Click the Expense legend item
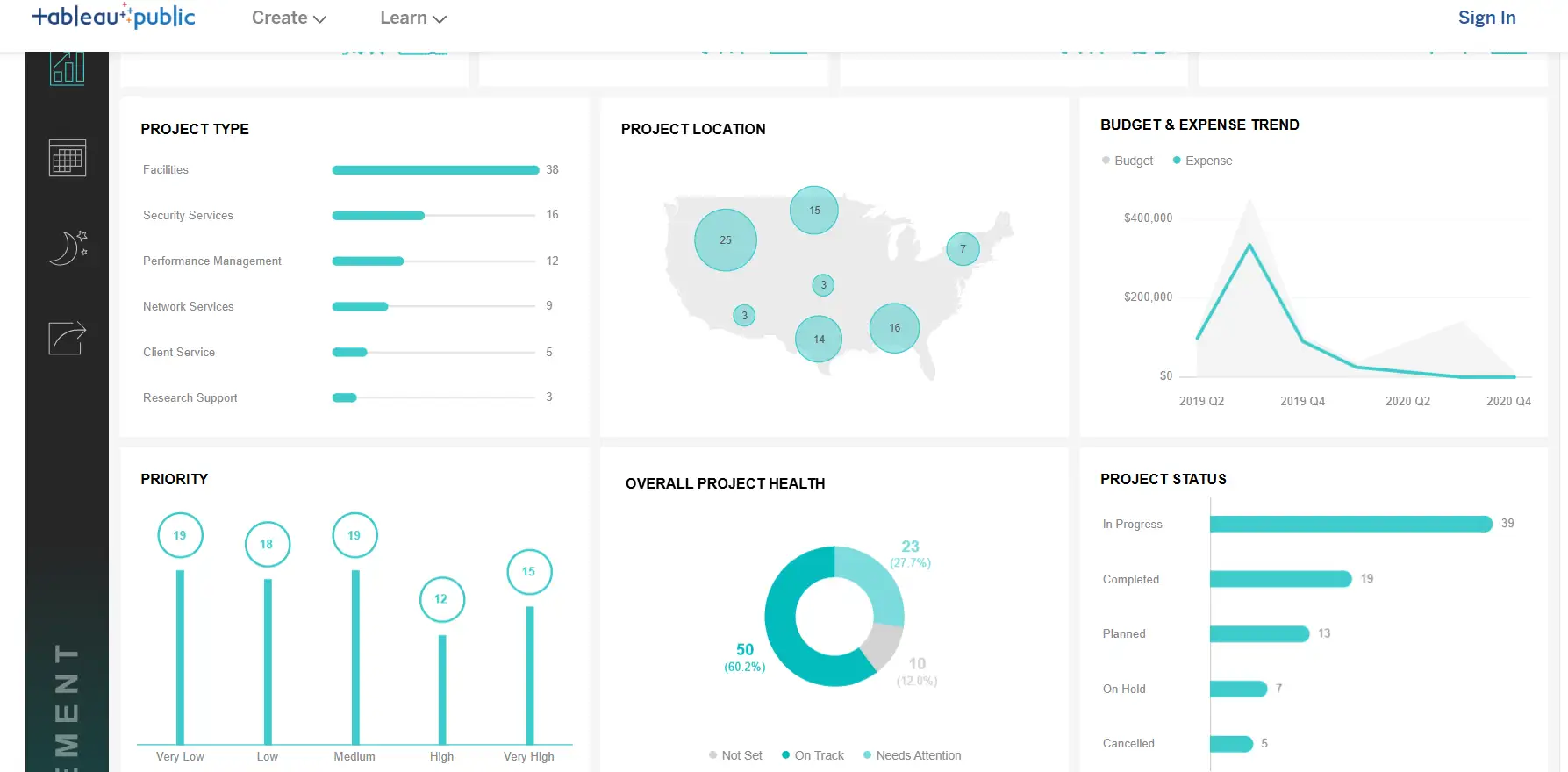 (x=1203, y=161)
